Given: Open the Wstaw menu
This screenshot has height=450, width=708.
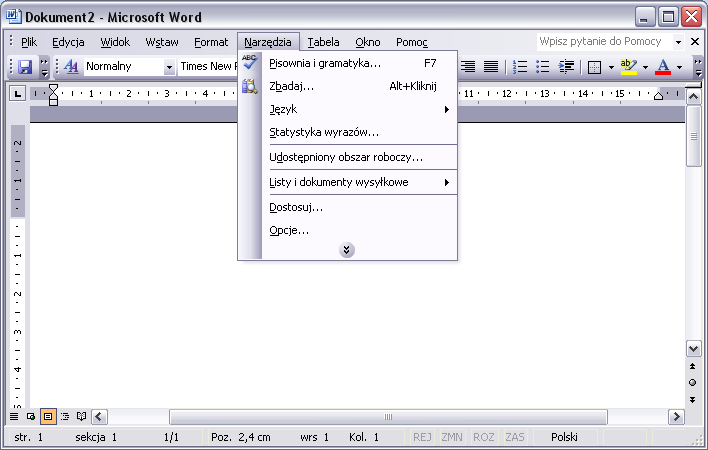Looking at the screenshot, I should tap(162, 42).
